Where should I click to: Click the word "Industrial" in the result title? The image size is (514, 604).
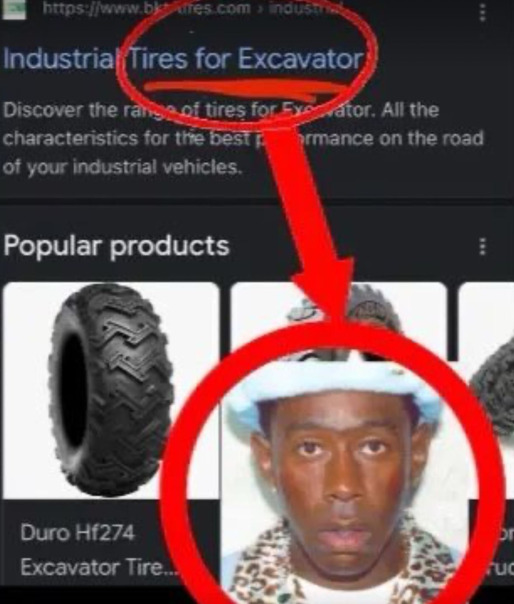tap(60, 59)
